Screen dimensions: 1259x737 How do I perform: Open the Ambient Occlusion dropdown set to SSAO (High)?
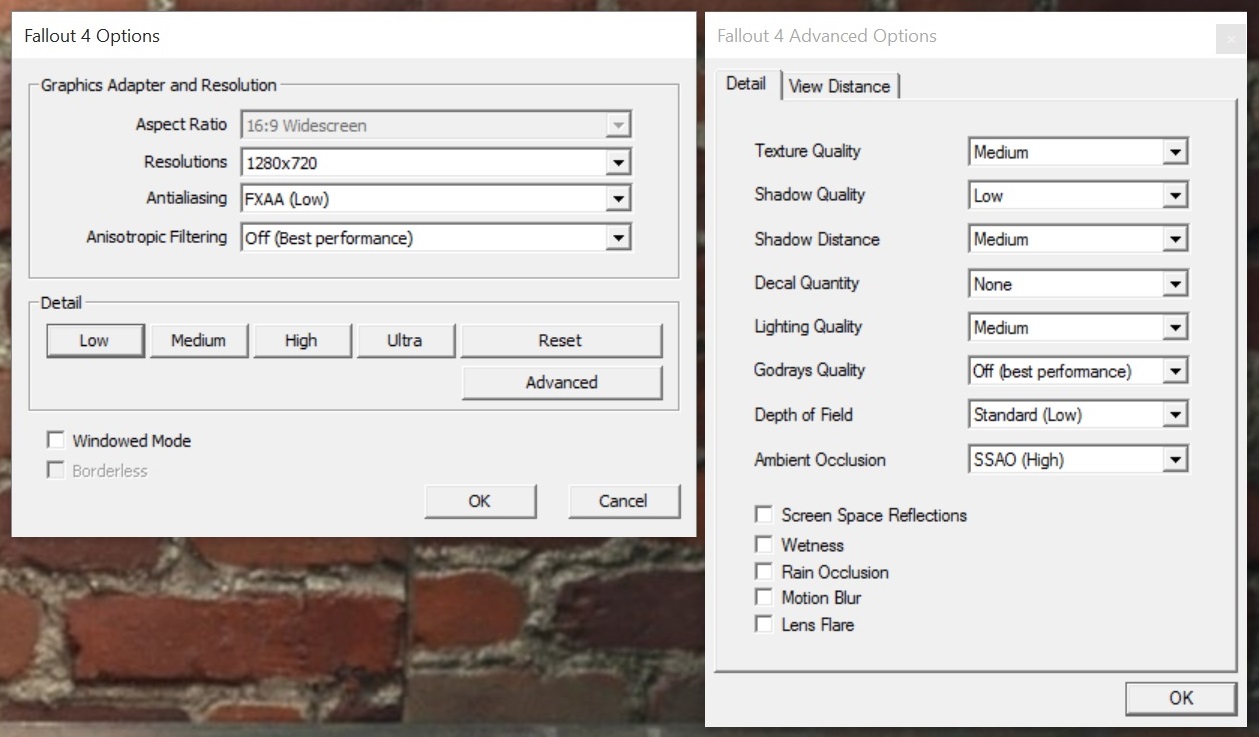point(1079,460)
